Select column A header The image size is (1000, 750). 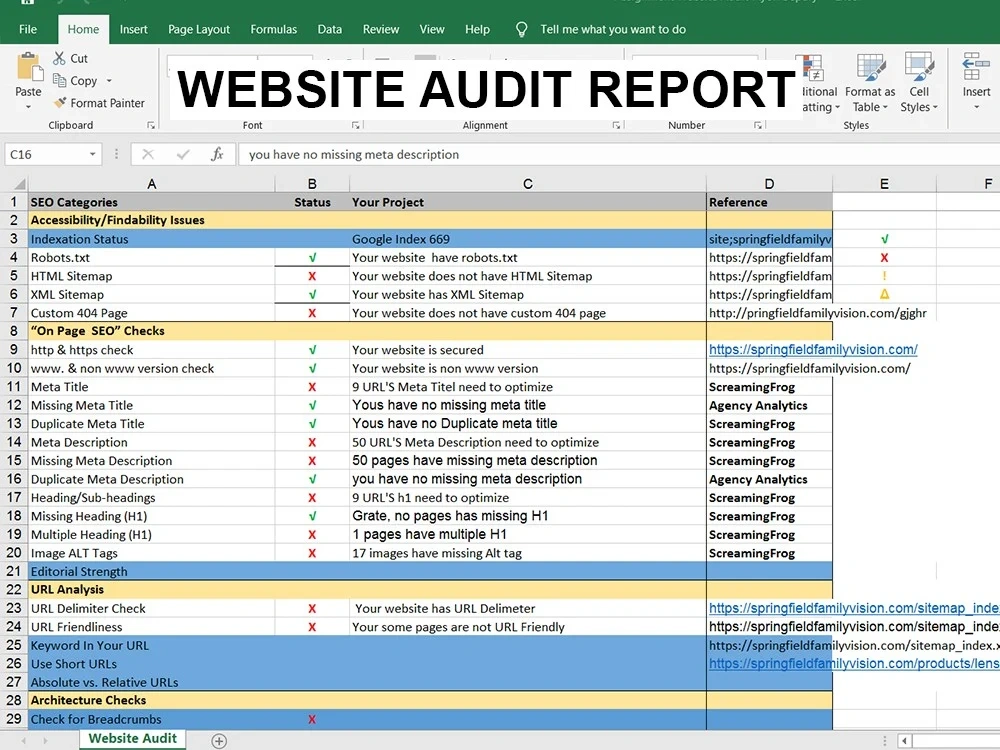click(x=152, y=184)
